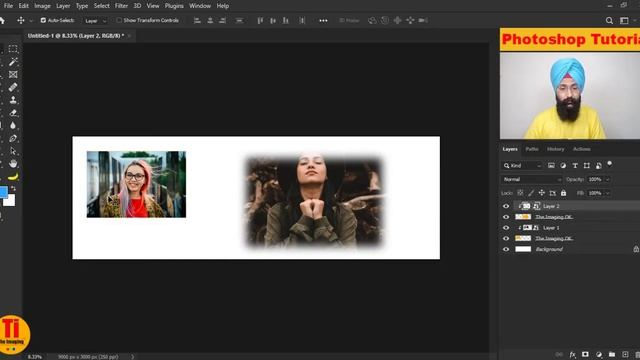Open the Plugins menu
The height and width of the screenshot is (360, 640).
tap(174, 6)
